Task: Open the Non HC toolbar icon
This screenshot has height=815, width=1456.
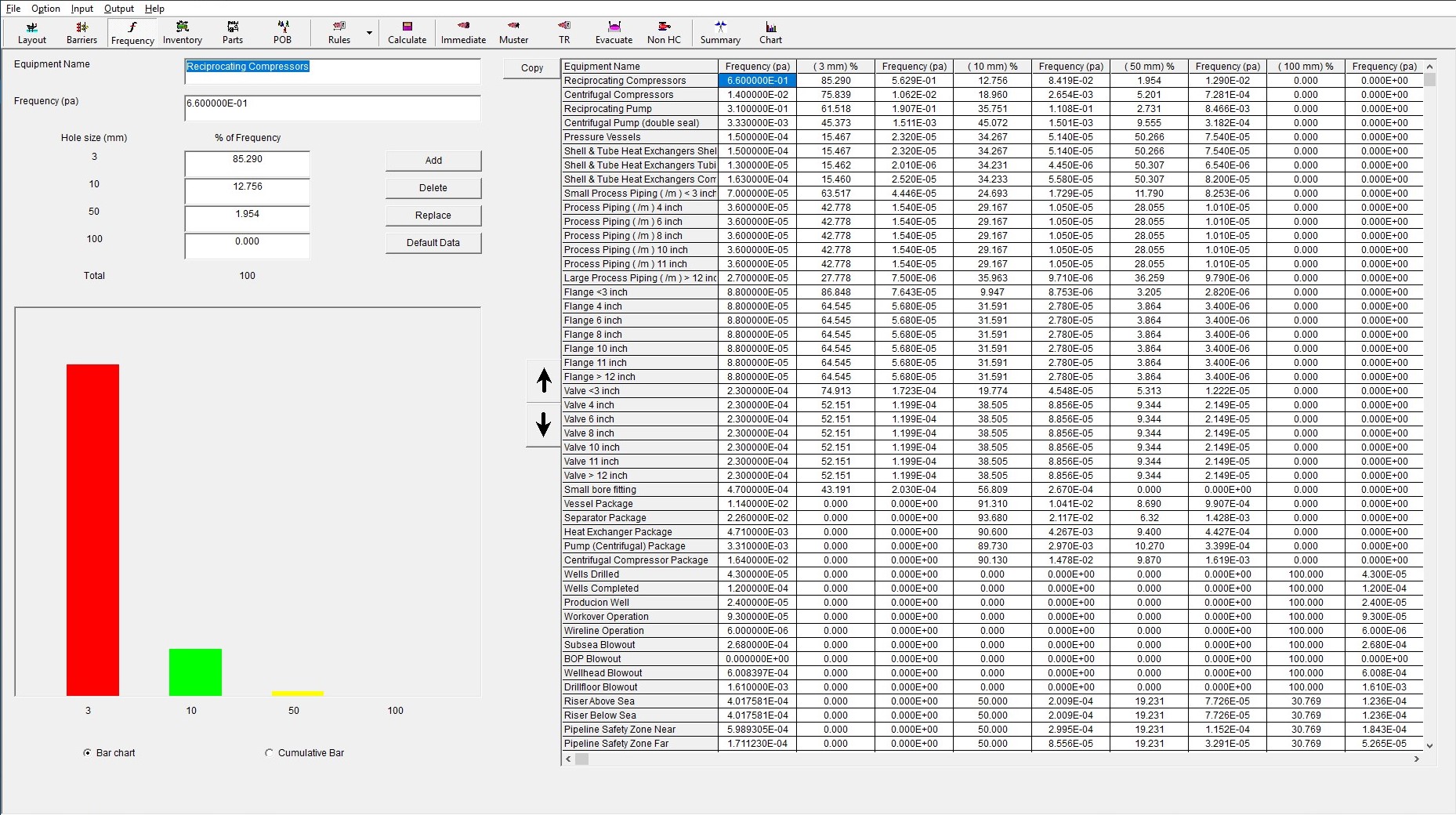Action: pos(665,33)
